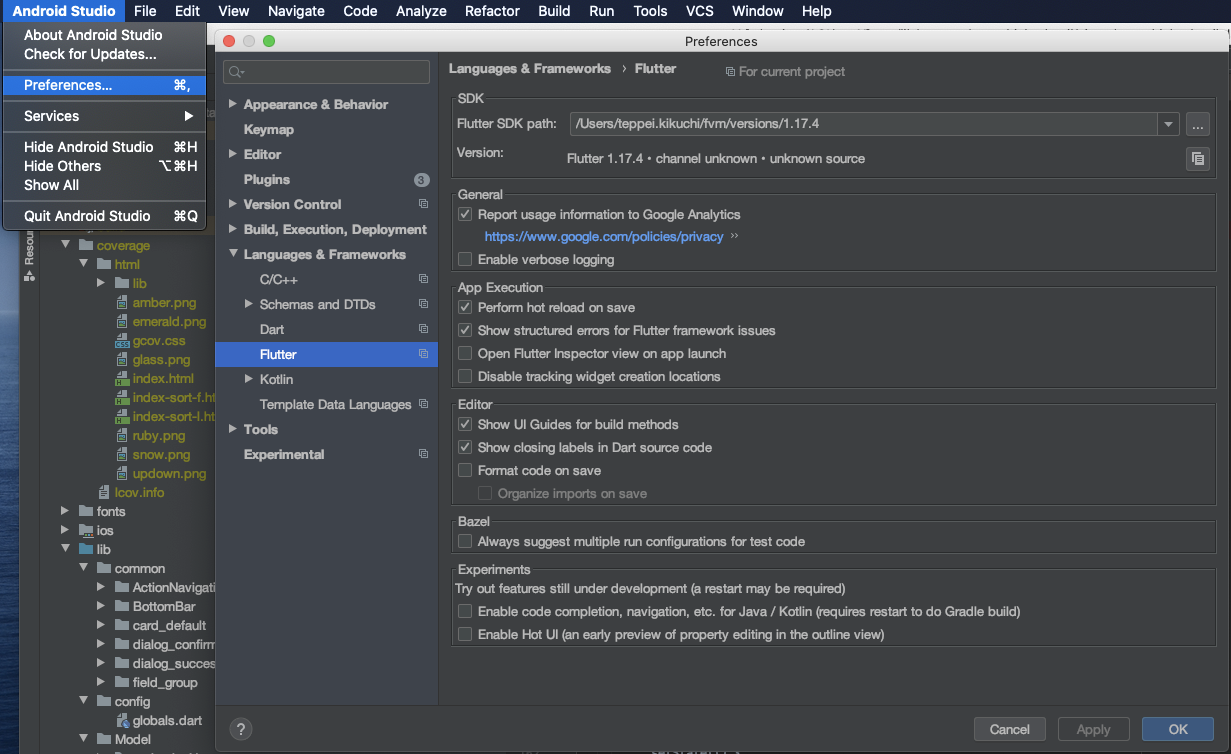Enable Format code on save
1231x754 pixels.
[x=465, y=470]
